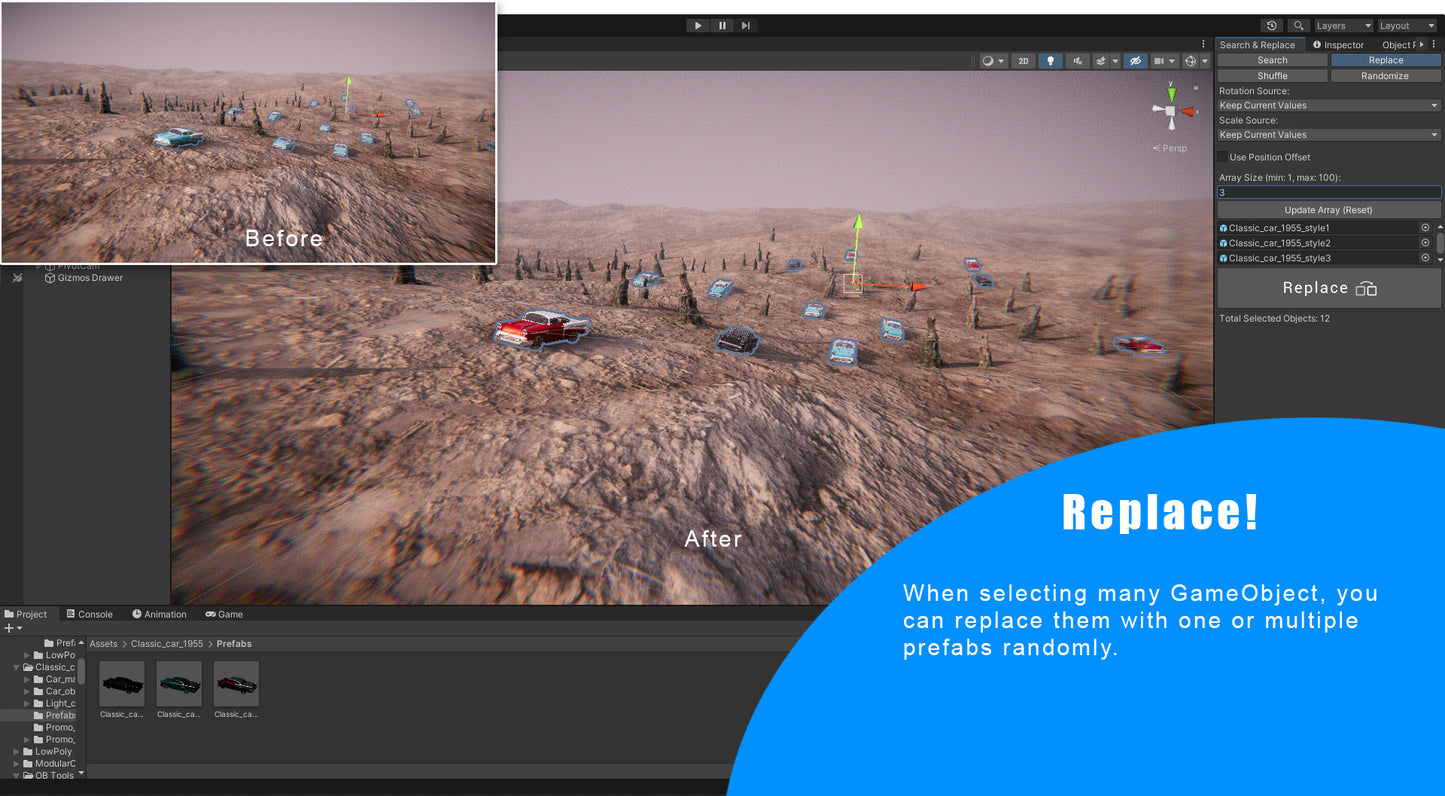This screenshot has width=1445, height=796.
Task: Click the Update Array (Reset) button
Action: [1328, 210]
